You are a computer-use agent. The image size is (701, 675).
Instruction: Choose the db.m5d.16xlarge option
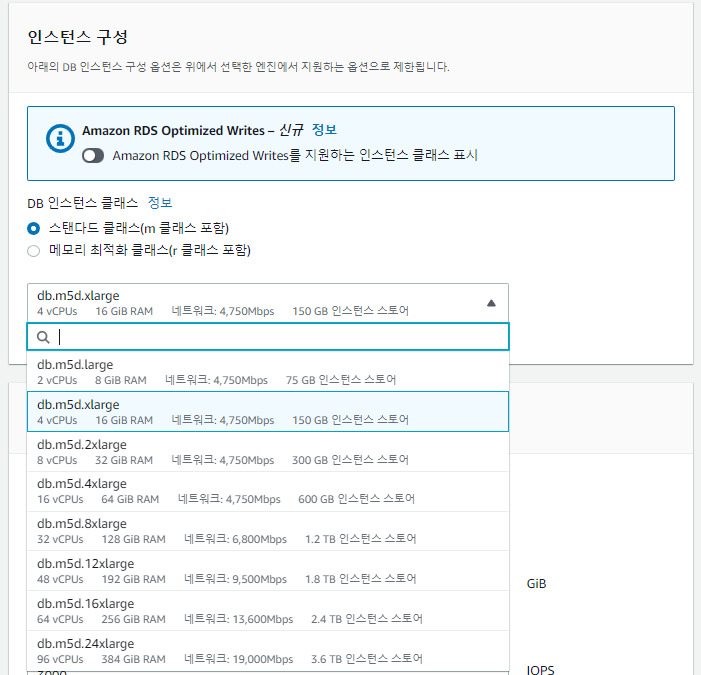(268, 611)
